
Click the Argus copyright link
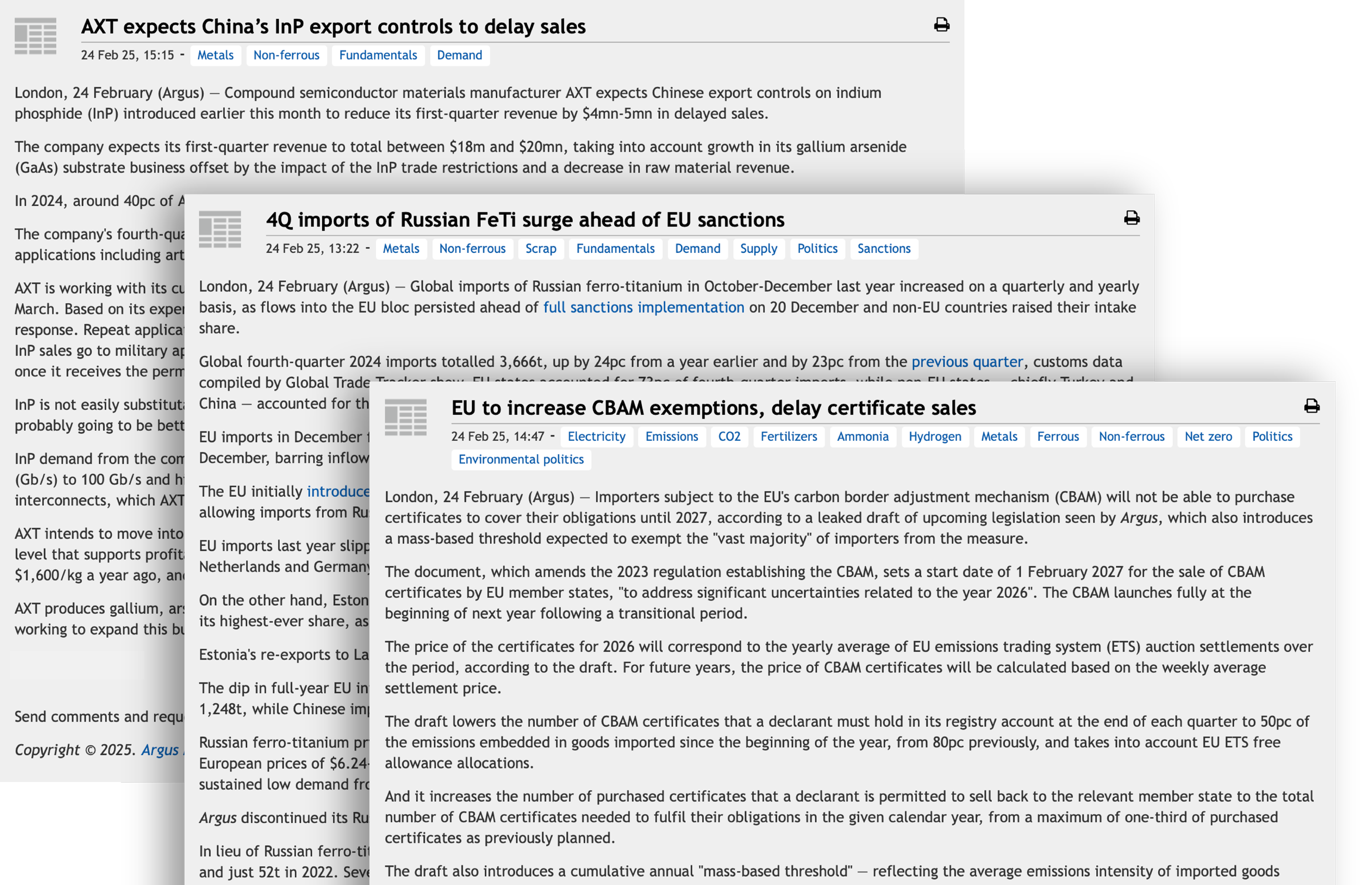pos(160,750)
